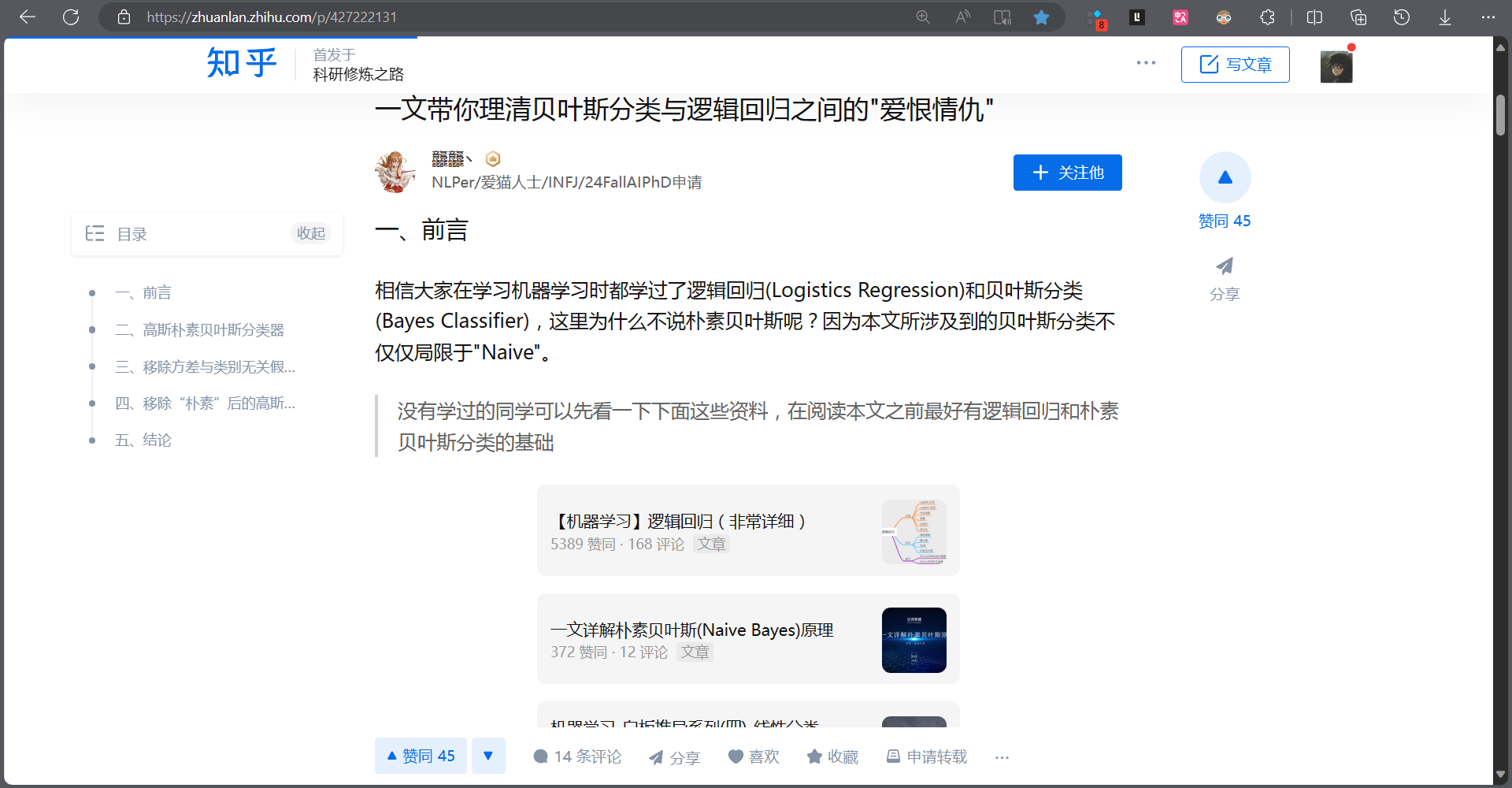The image size is (1512, 788).
Task: Open the dark blue Naive Bayes thumbnail
Action: [x=914, y=640]
